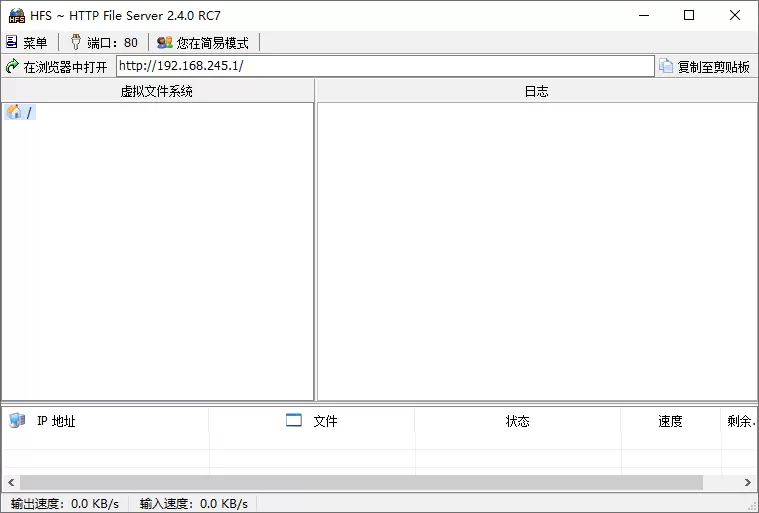
Task: Click the plug icon beside 端口
Action: pyautogui.click(x=76, y=42)
